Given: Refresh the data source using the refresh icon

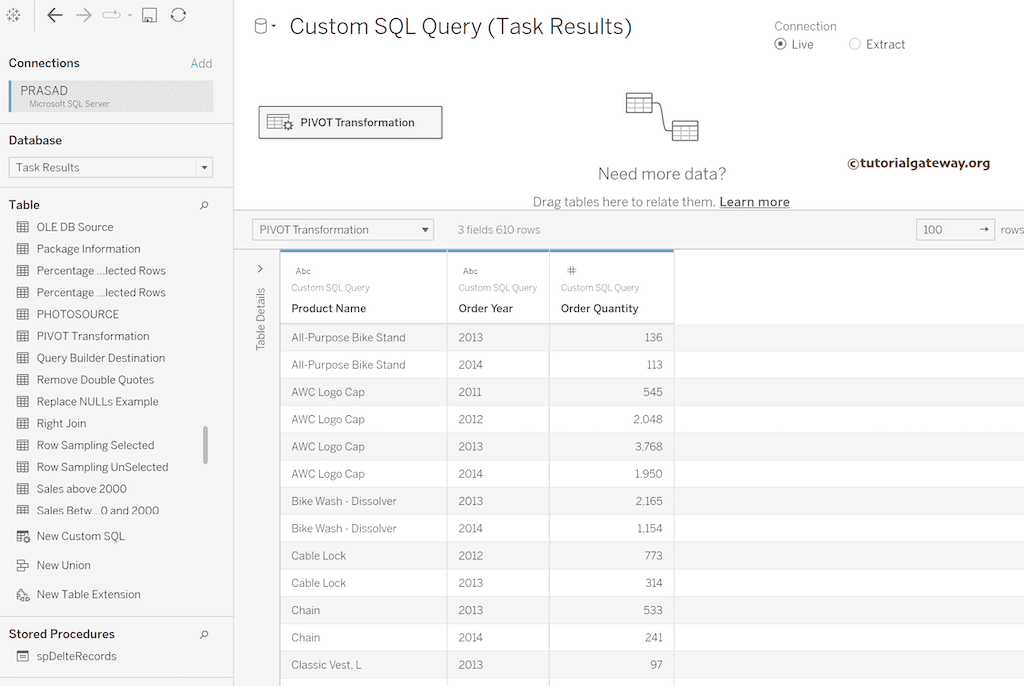Looking at the screenshot, I should point(178,15).
